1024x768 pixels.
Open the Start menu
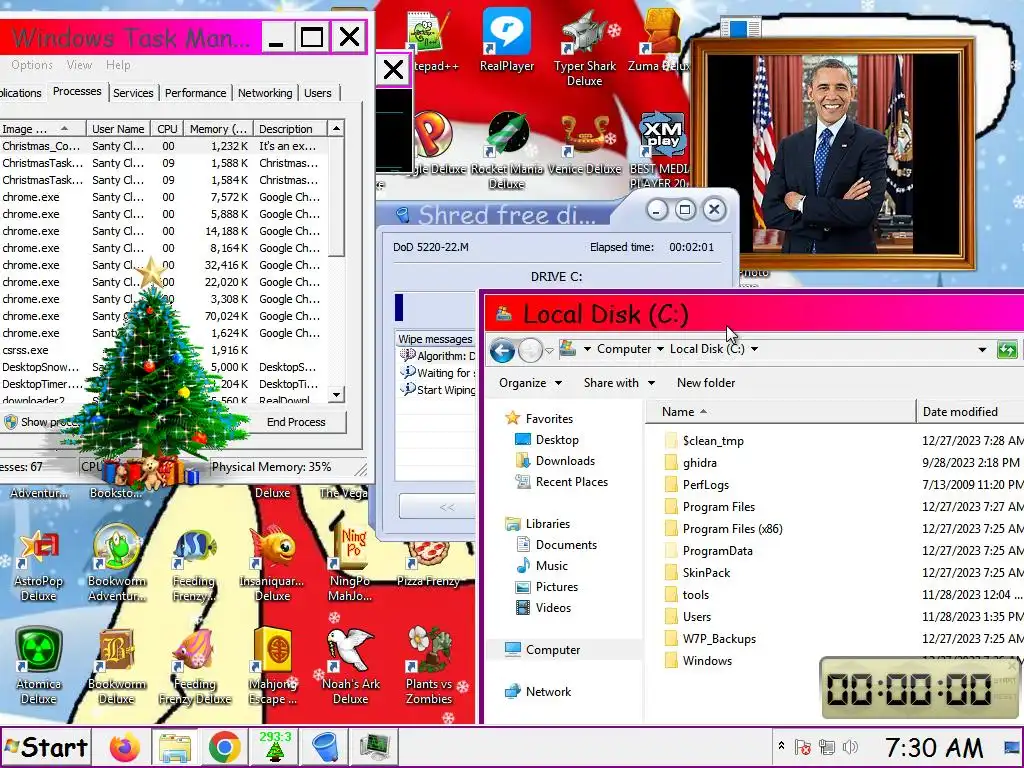coord(46,747)
